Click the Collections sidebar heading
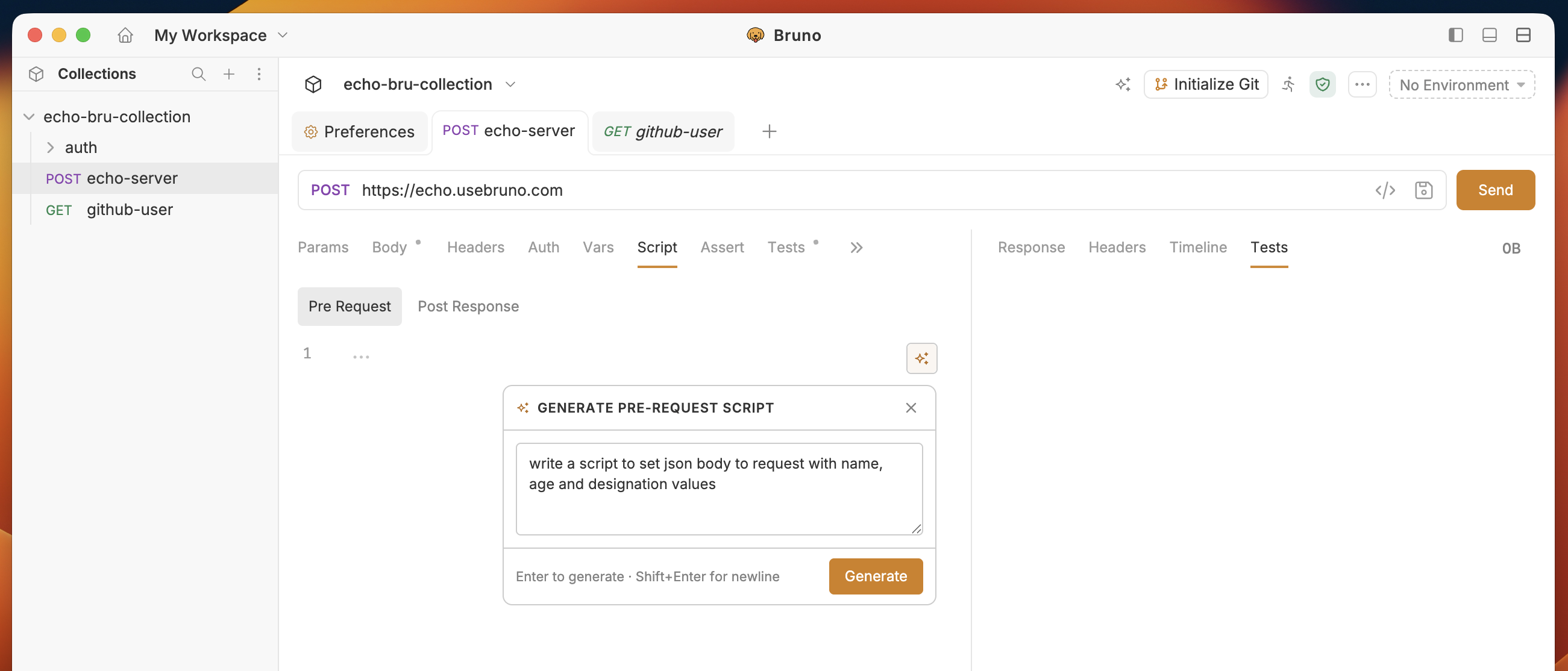 pyautogui.click(x=97, y=73)
